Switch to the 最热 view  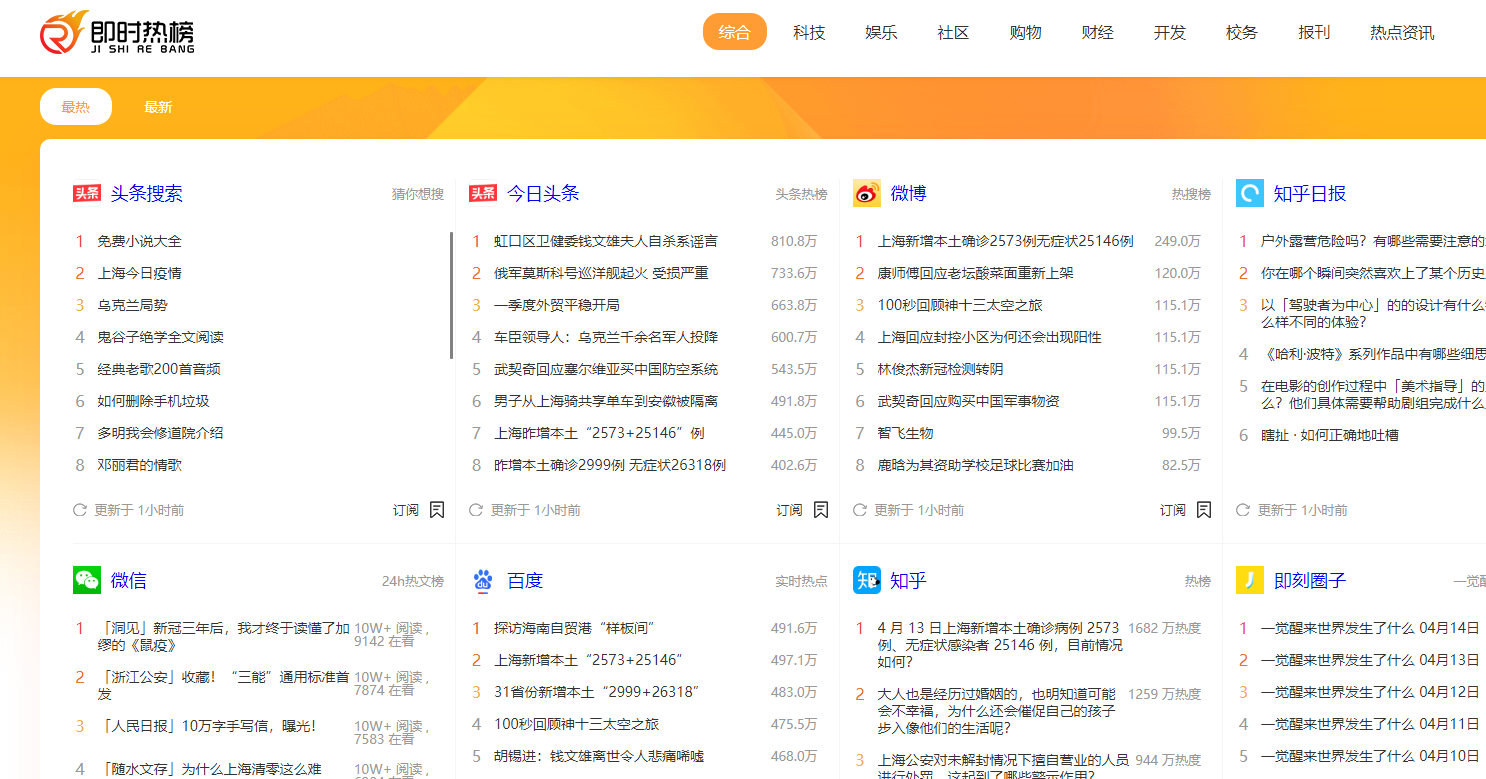click(x=75, y=106)
